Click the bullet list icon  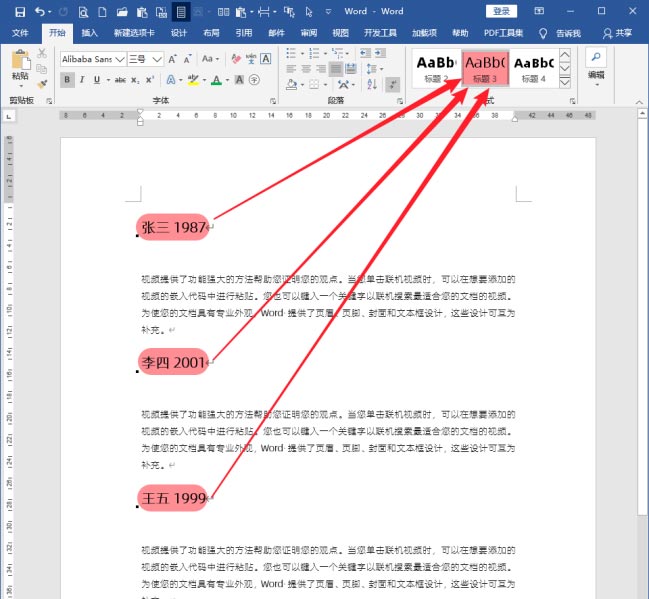click(291, 53)
